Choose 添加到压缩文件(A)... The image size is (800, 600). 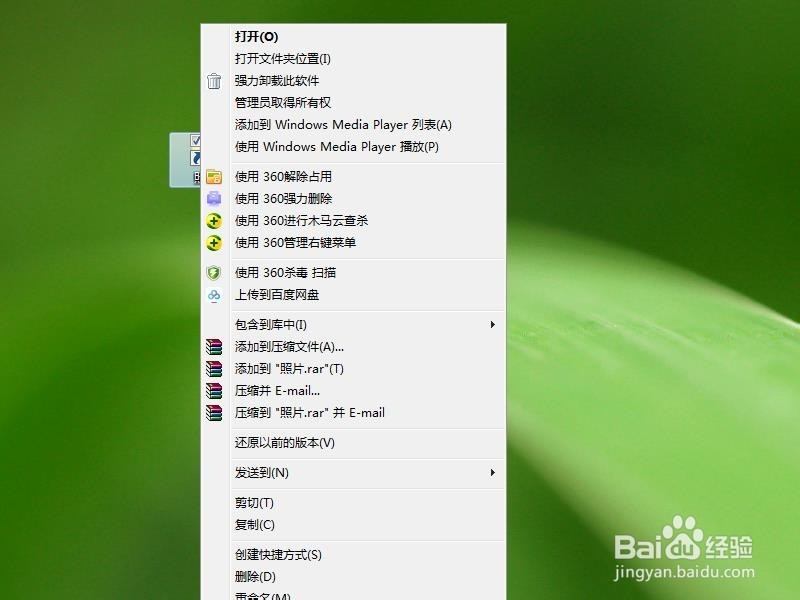tap(353, 347)
